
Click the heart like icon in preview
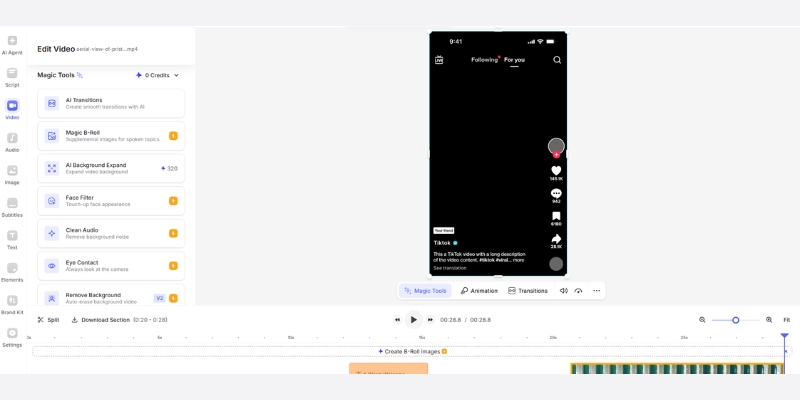556,171
